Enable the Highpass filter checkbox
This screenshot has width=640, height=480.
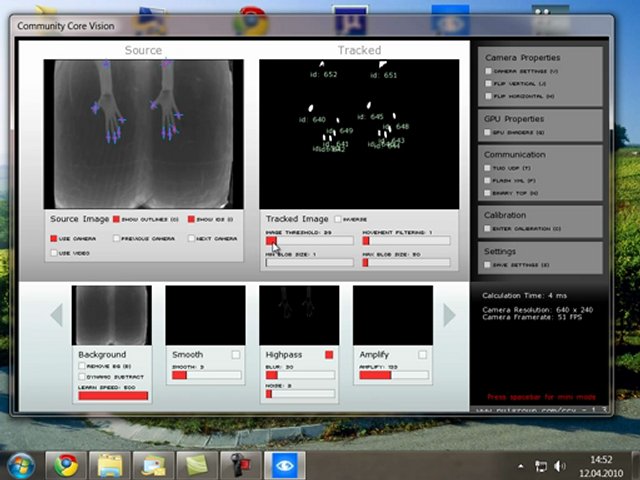tap(329, 355)
